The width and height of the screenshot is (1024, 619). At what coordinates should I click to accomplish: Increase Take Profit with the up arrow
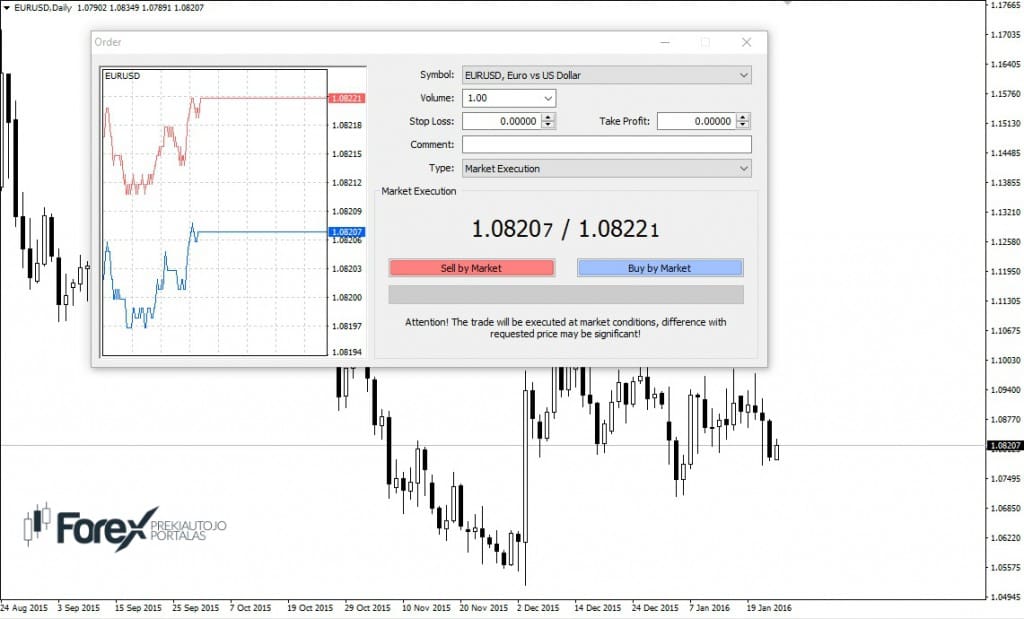(x=743, y=118)
